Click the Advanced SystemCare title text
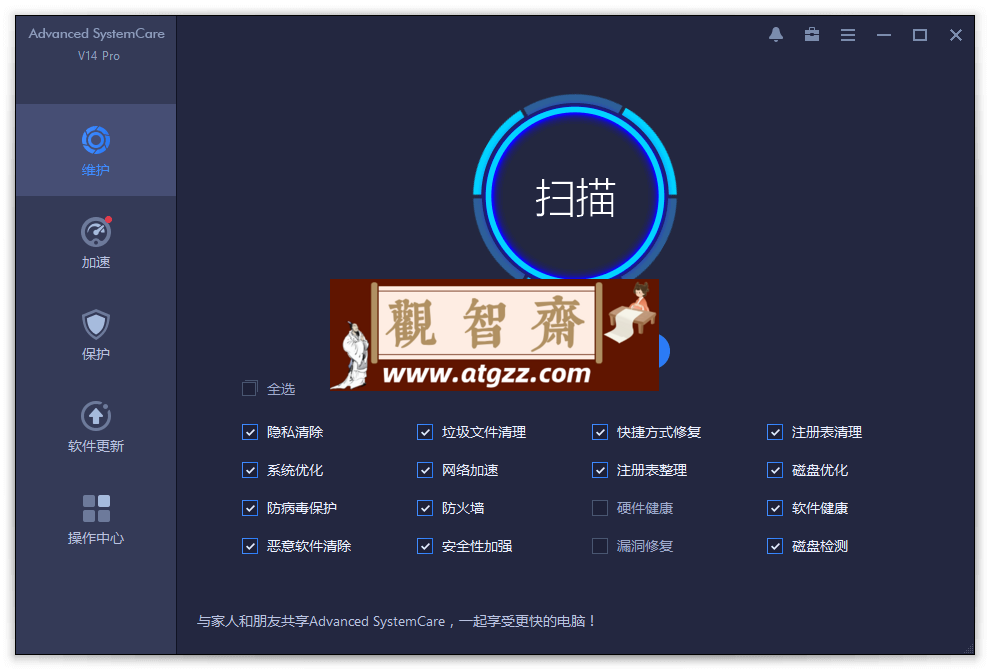This screenshot has width=990, height=670. (x=97, y=33)
